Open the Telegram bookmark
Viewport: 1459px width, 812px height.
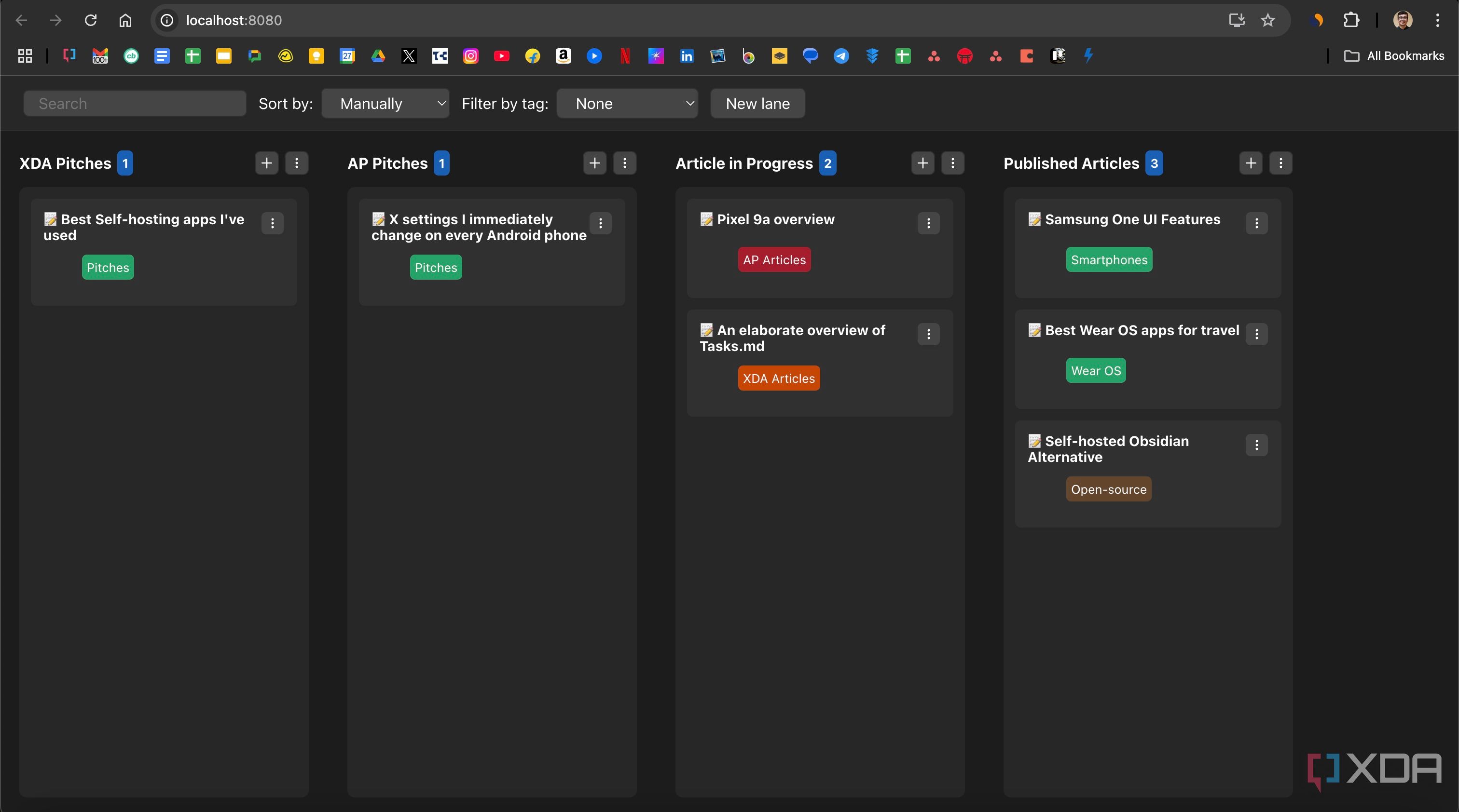[841, 55]
